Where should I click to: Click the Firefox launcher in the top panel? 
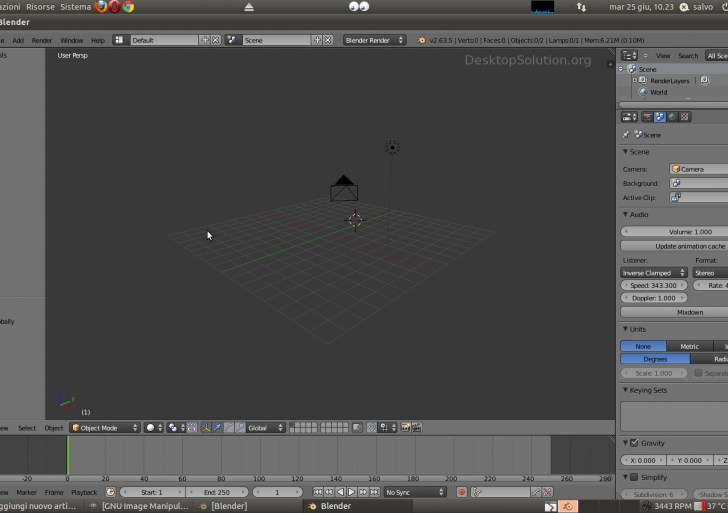[101, 7]
